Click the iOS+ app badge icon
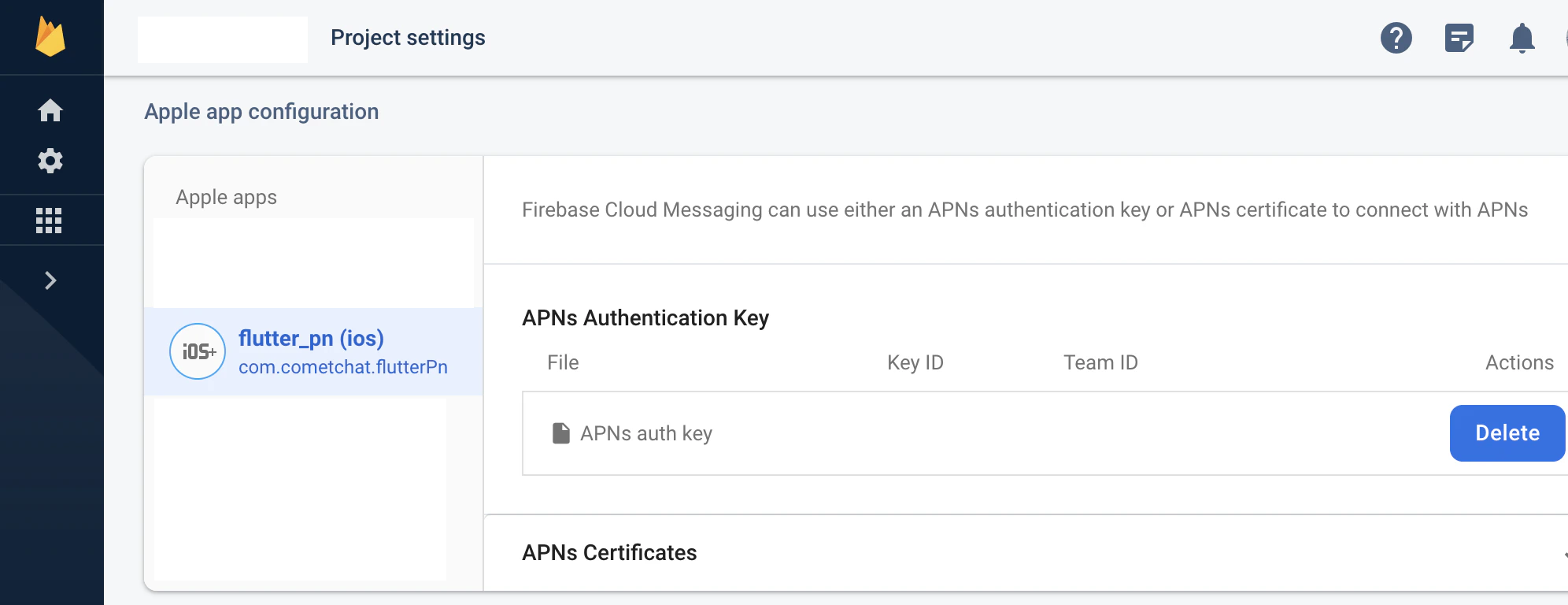Image resolution: width=1568 pixels, height=605 pixels. click(198, 351)
